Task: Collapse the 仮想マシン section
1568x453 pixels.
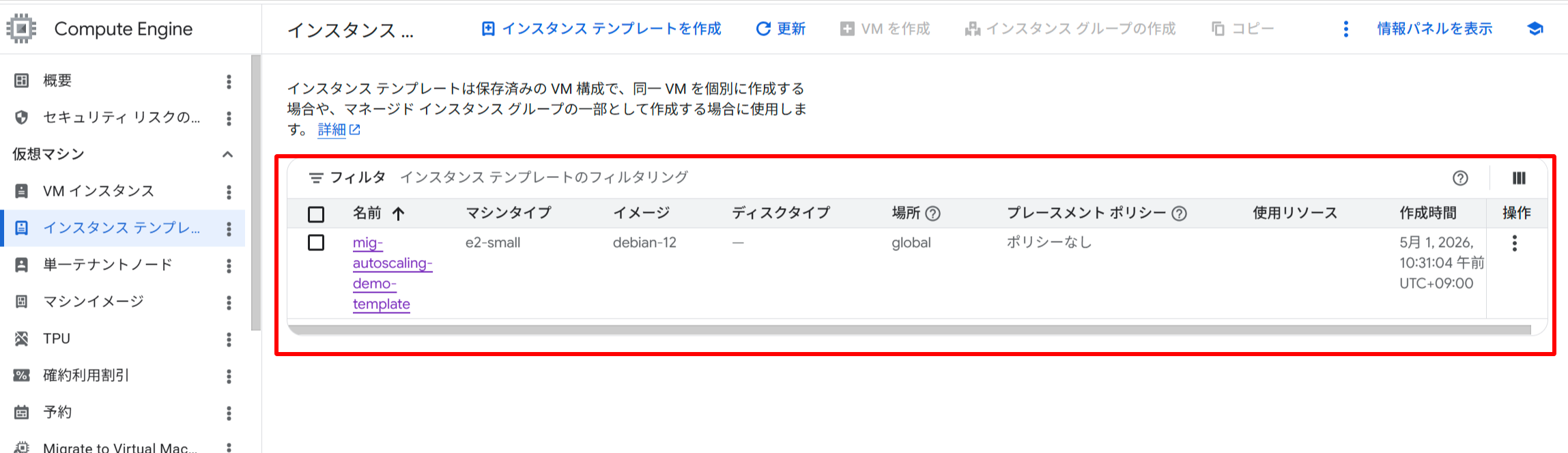Action: pos(228,154)
